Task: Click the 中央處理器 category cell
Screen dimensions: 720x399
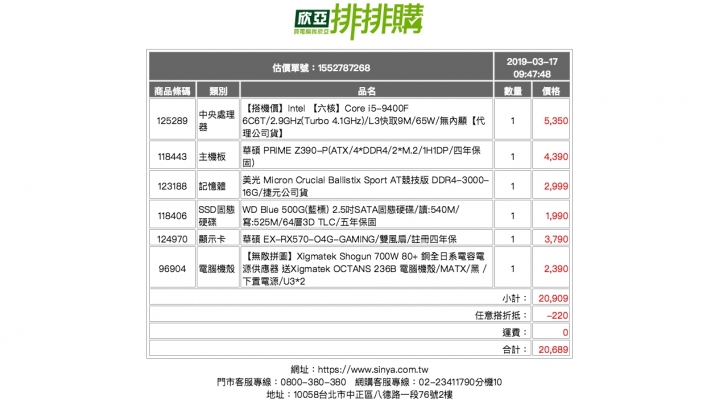Action: point(217,120)
